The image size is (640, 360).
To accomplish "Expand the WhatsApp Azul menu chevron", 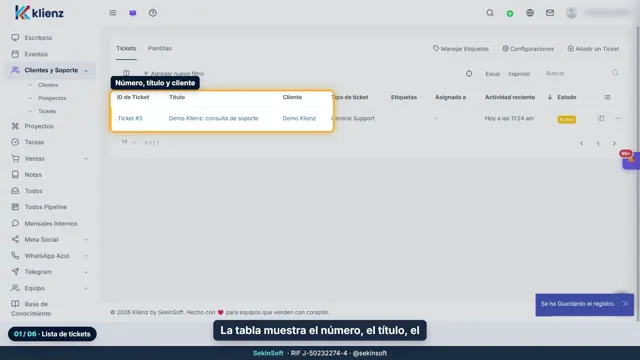I will point(86,256).
